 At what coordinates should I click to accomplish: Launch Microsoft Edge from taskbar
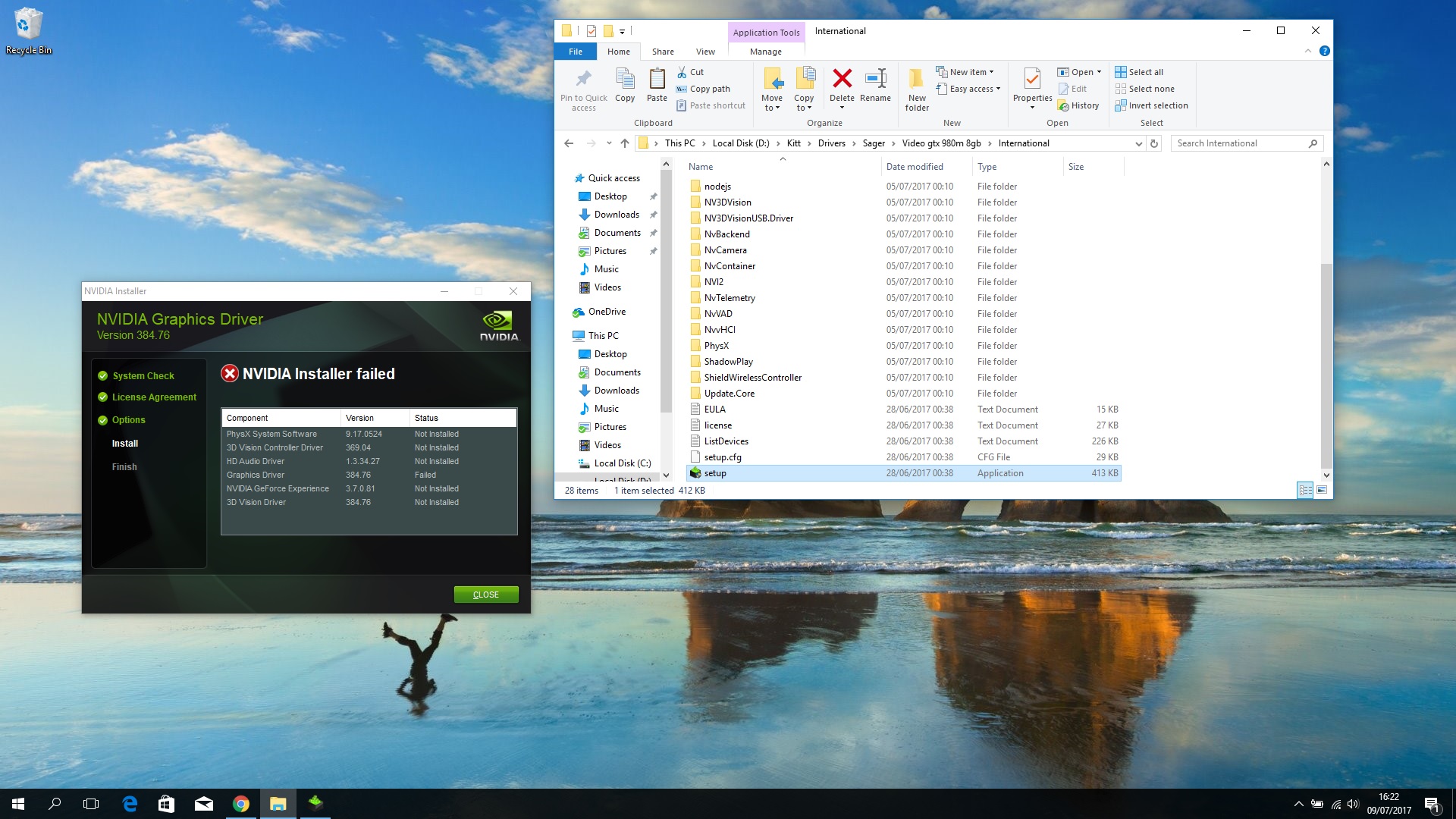(x=130, y=804)
